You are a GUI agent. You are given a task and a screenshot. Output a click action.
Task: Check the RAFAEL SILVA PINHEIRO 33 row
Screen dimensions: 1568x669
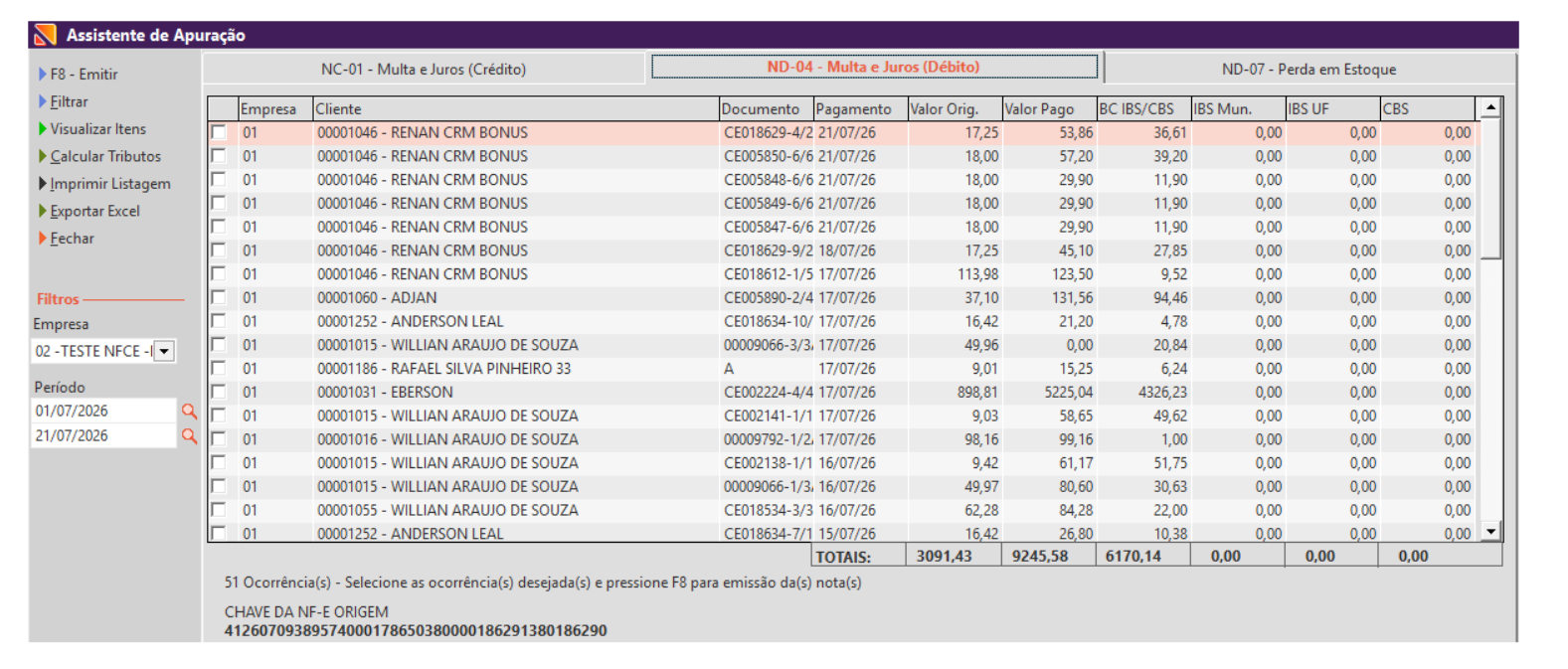point(219,368)
